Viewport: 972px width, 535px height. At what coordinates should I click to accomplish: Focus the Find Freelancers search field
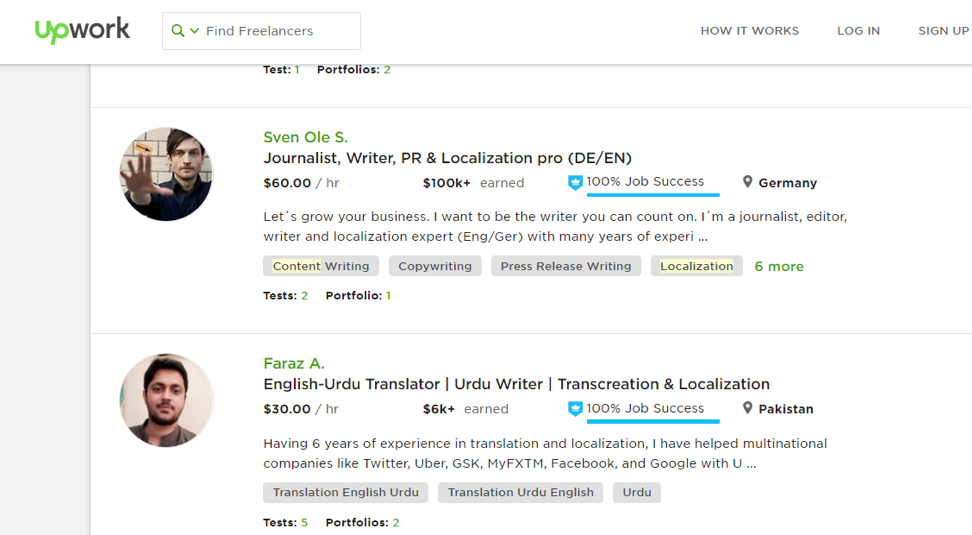click(261, 31)
